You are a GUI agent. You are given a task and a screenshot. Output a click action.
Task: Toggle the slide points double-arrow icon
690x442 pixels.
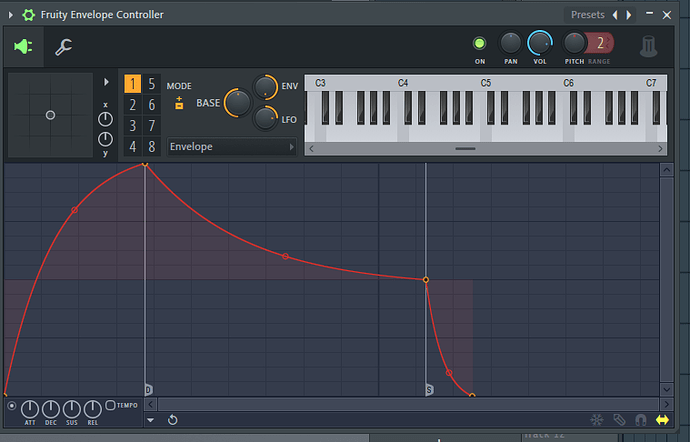(x=662, y=420)
